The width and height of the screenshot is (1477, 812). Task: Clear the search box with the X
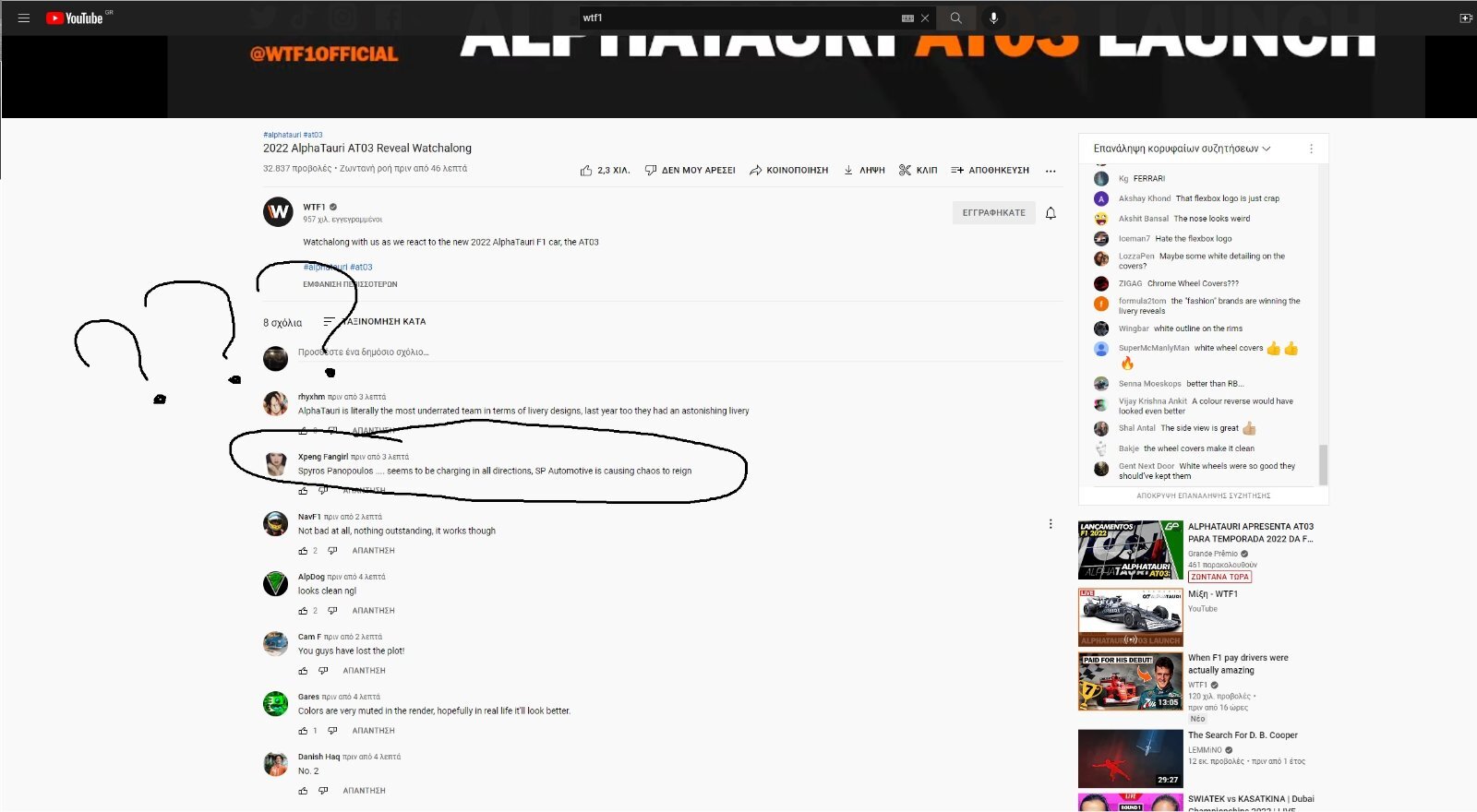pyautogui.click(x=924, y=18)
